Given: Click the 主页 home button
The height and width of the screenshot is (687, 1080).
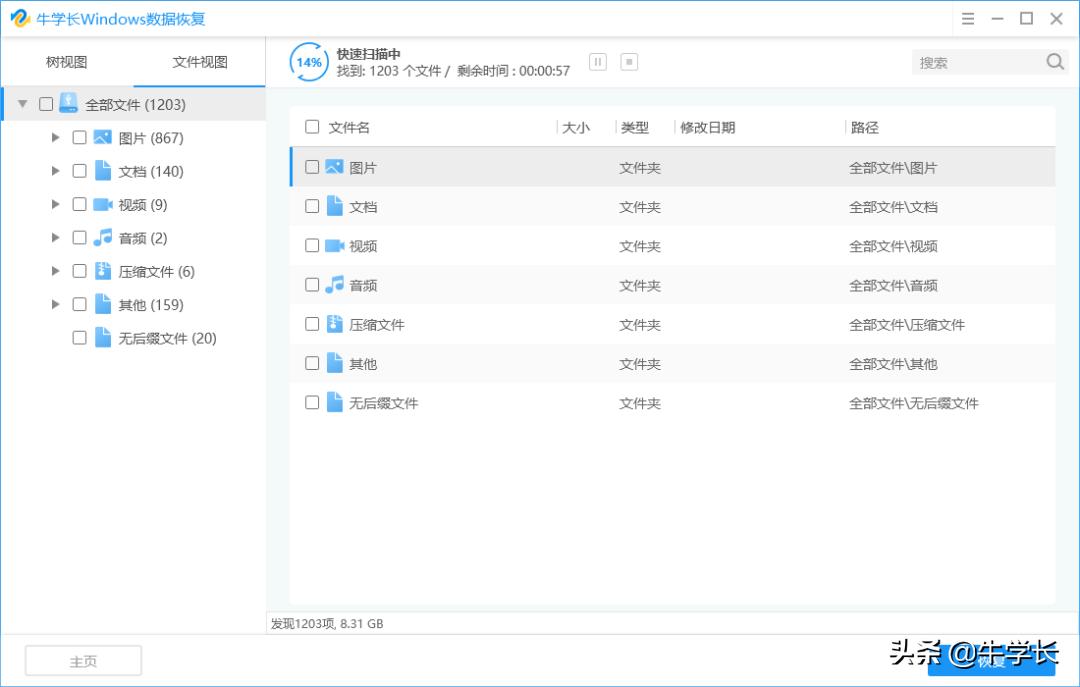Looking at the screenshot, I should 83,660.
